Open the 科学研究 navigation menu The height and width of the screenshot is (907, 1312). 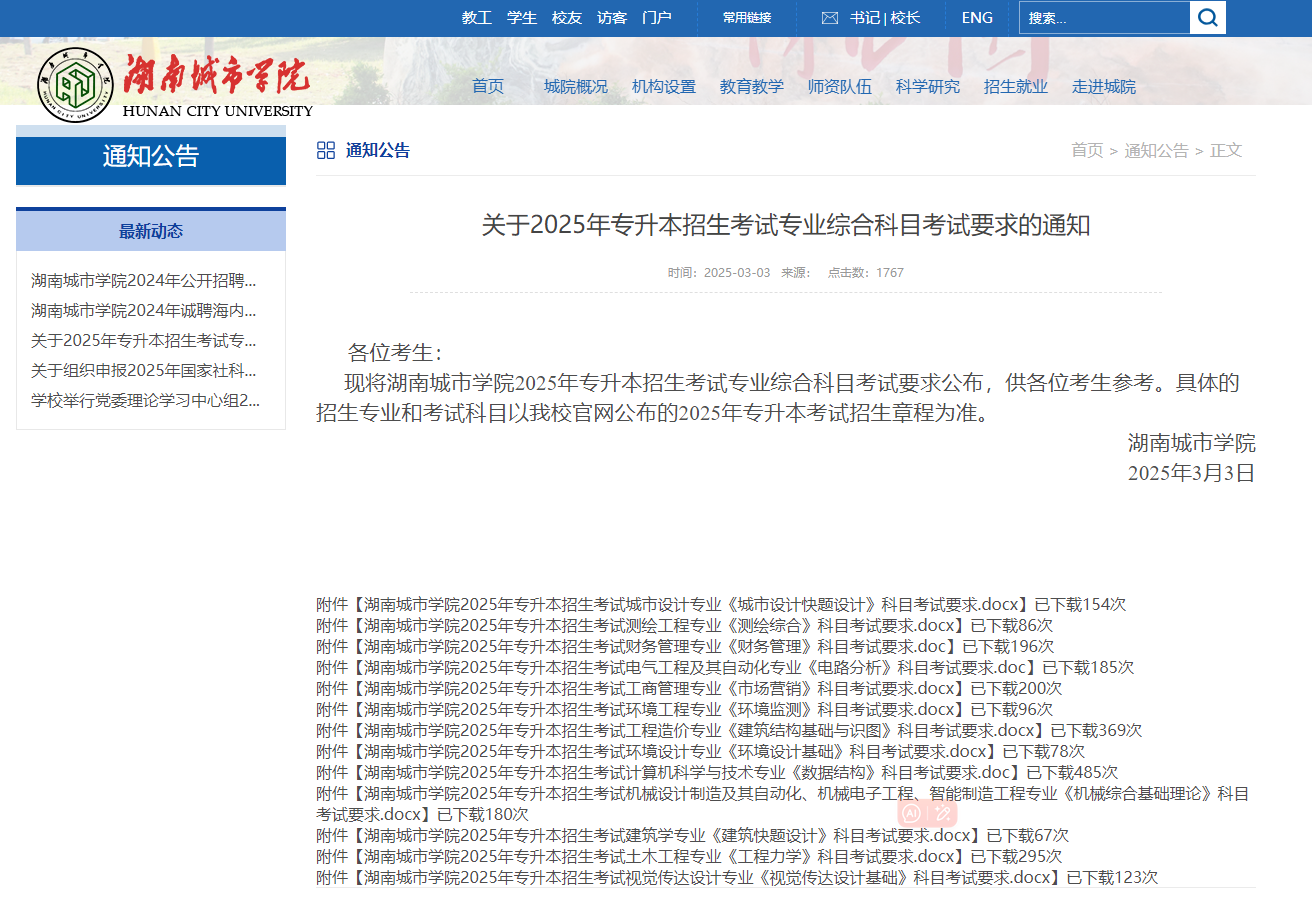click(928, 87)
